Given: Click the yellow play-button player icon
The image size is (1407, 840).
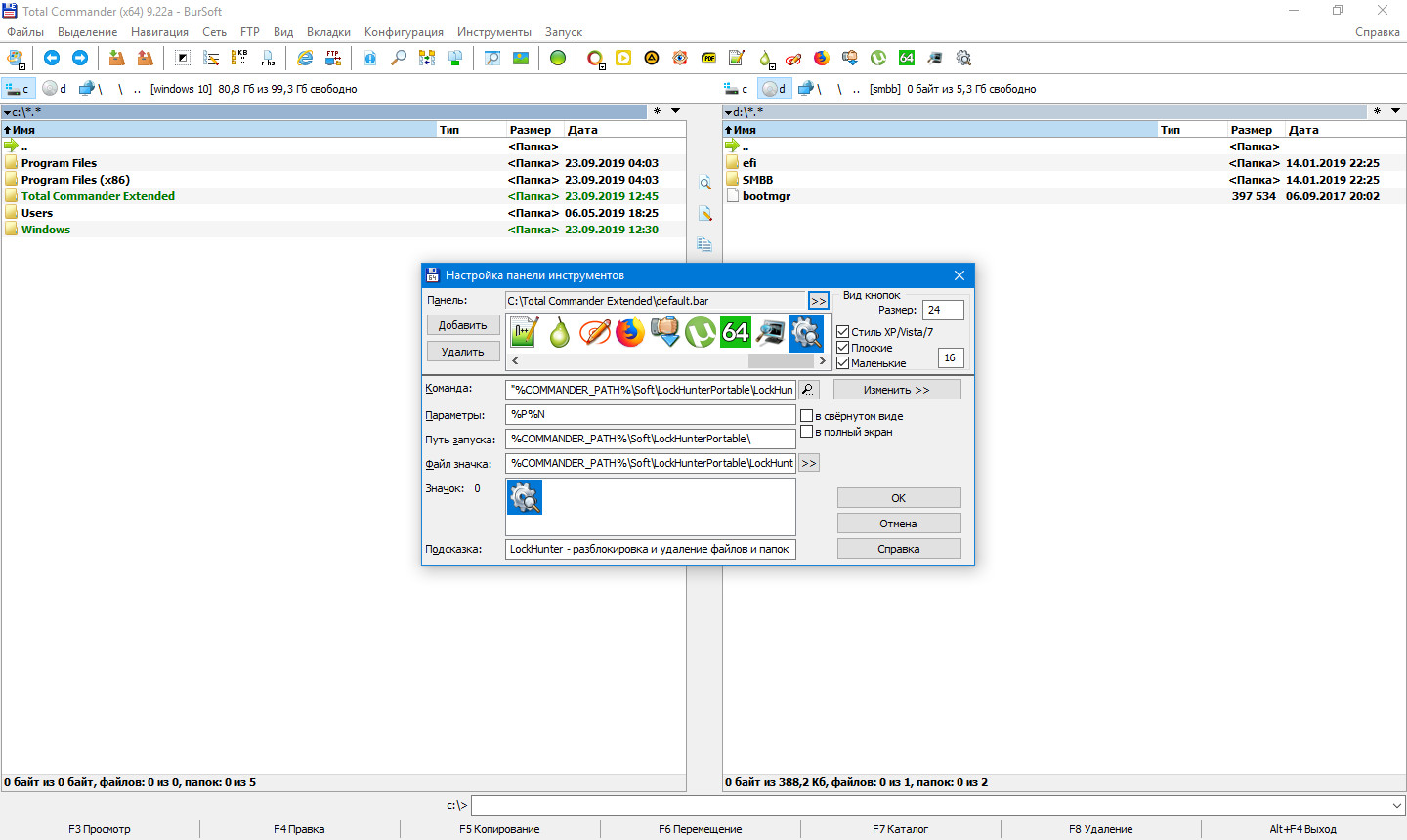Looking at the screenshot, I should (x=623, y=58).
